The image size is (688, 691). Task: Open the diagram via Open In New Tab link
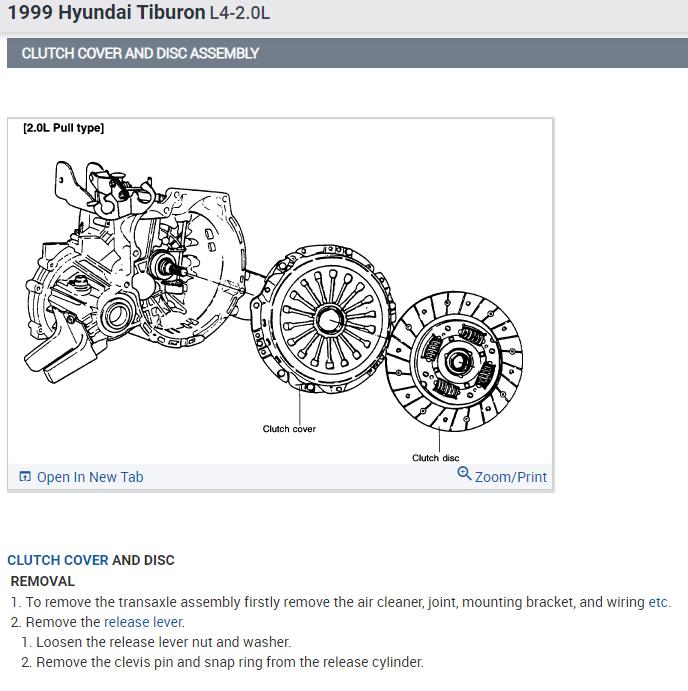pos(90,477)
